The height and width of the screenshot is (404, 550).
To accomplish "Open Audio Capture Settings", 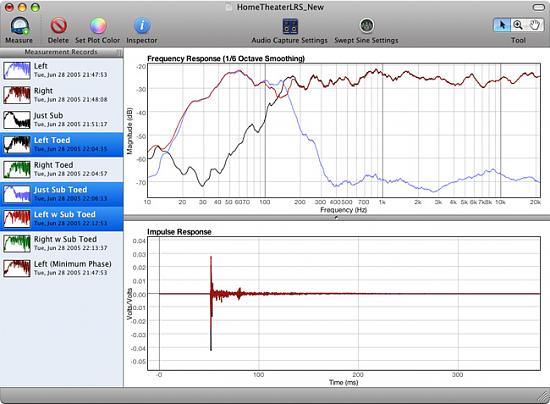I will point(290,26).
